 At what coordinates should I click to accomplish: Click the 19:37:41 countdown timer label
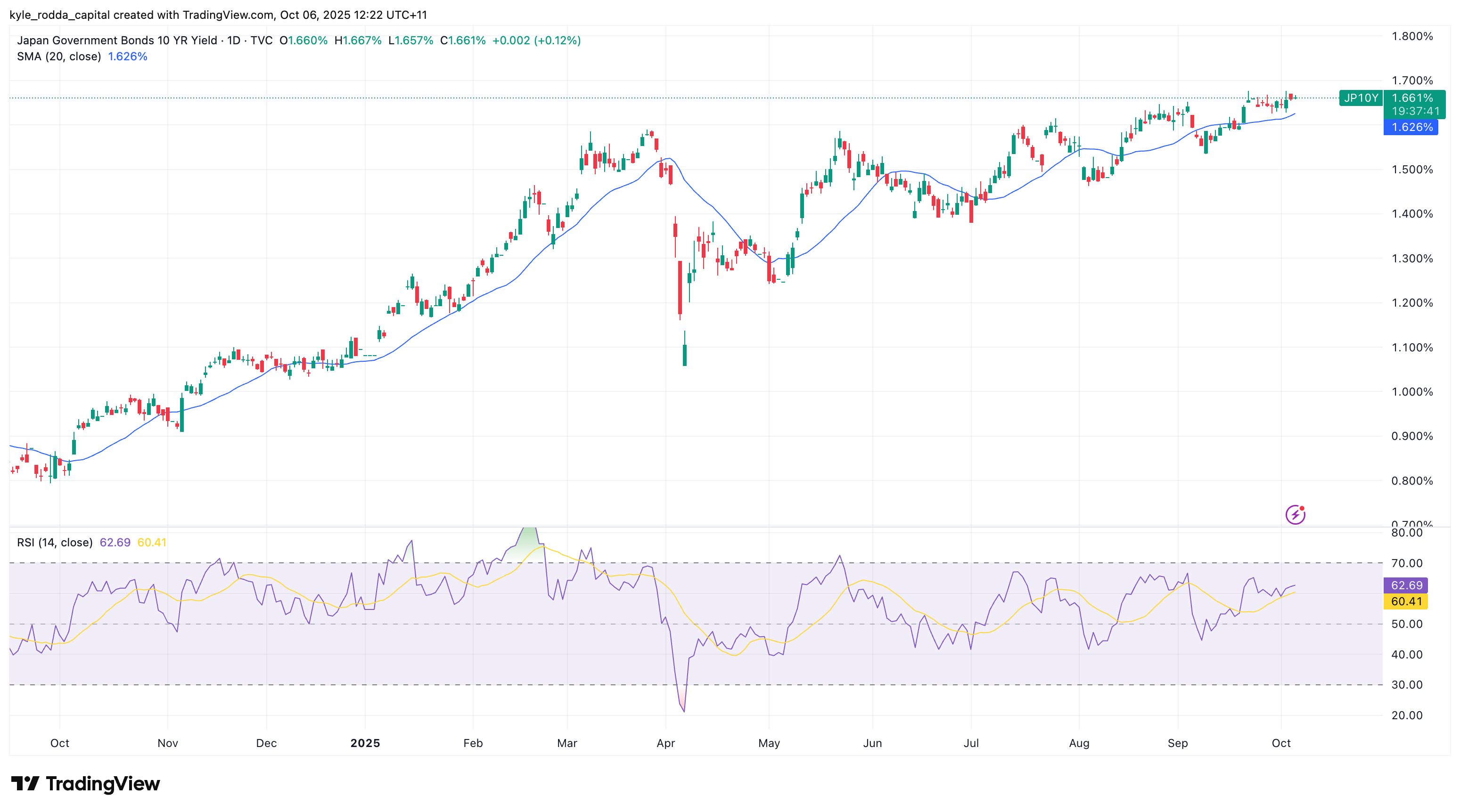pyautogui.click(x=1415, y=112)
